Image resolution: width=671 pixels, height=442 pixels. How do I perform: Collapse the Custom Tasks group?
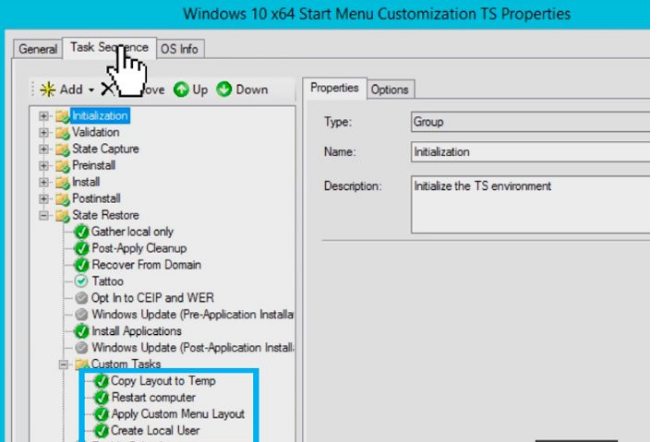[63, 365]
